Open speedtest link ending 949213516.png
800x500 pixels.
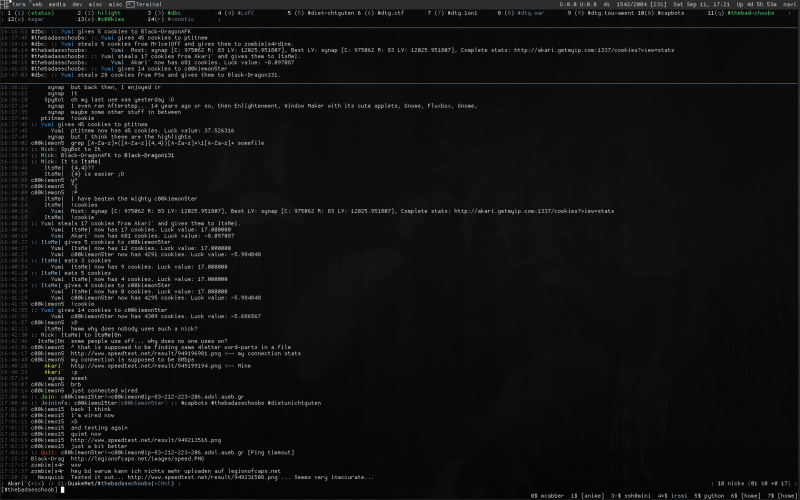(146, 440)
